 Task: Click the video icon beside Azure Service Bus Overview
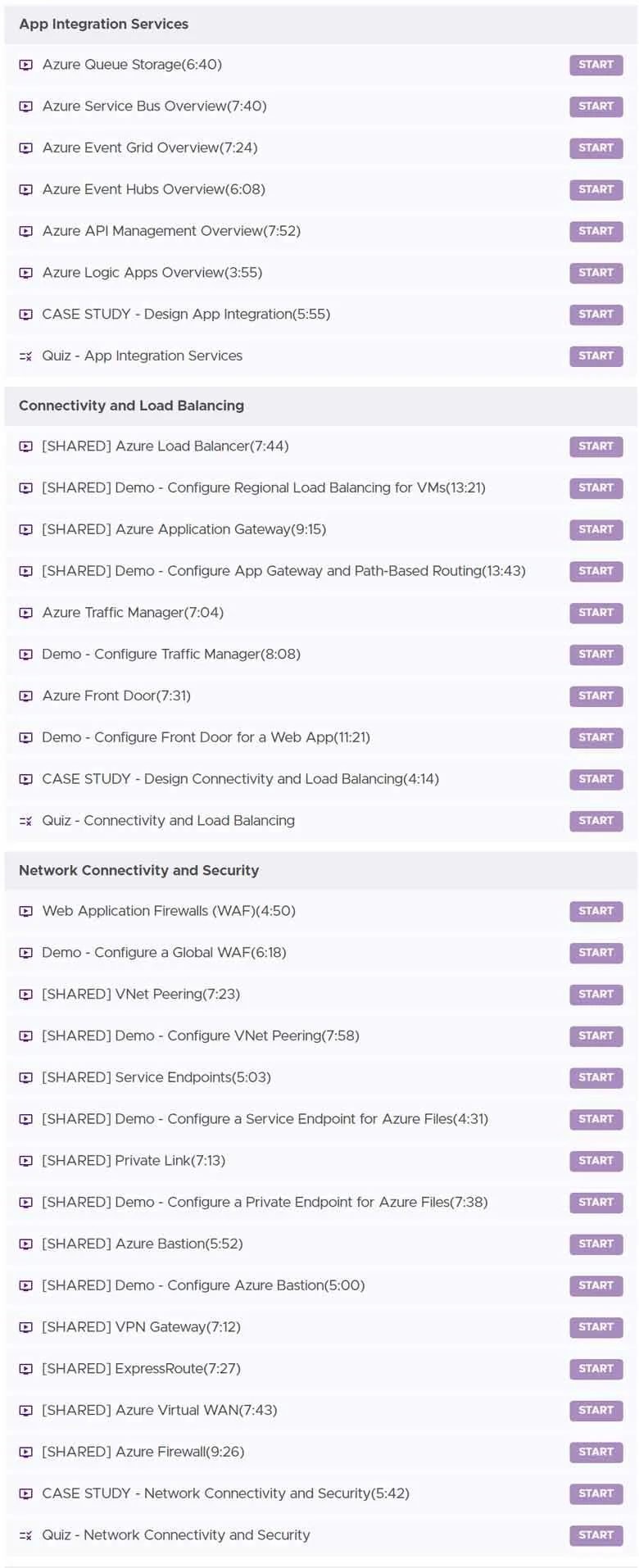[x=26, y=106]
